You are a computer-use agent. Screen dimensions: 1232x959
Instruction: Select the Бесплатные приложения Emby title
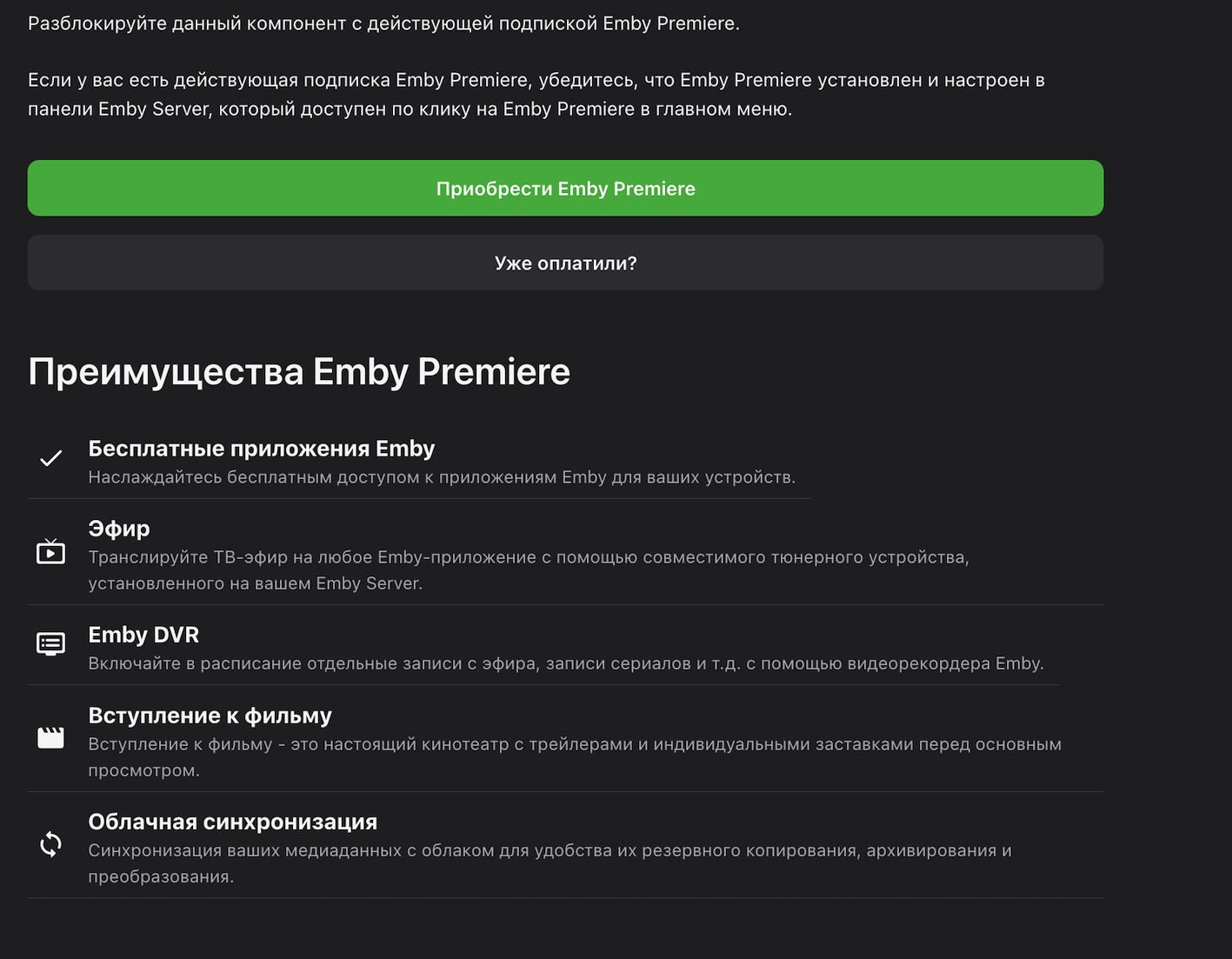coord(261,449)
